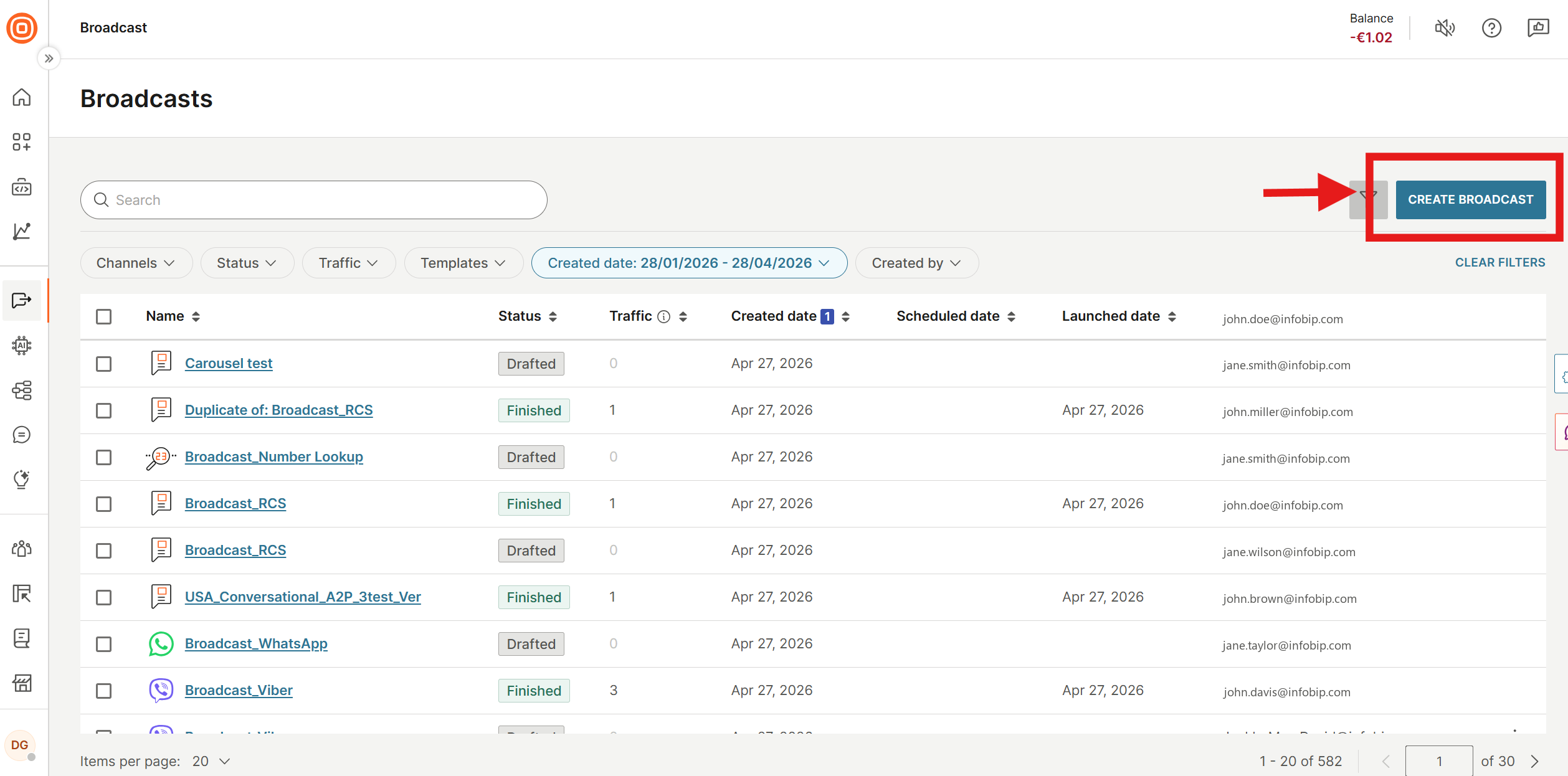Screen dimensions: 1568x776
Task: Expand the Created by filter dropdown
Action: tap(916, 263)
